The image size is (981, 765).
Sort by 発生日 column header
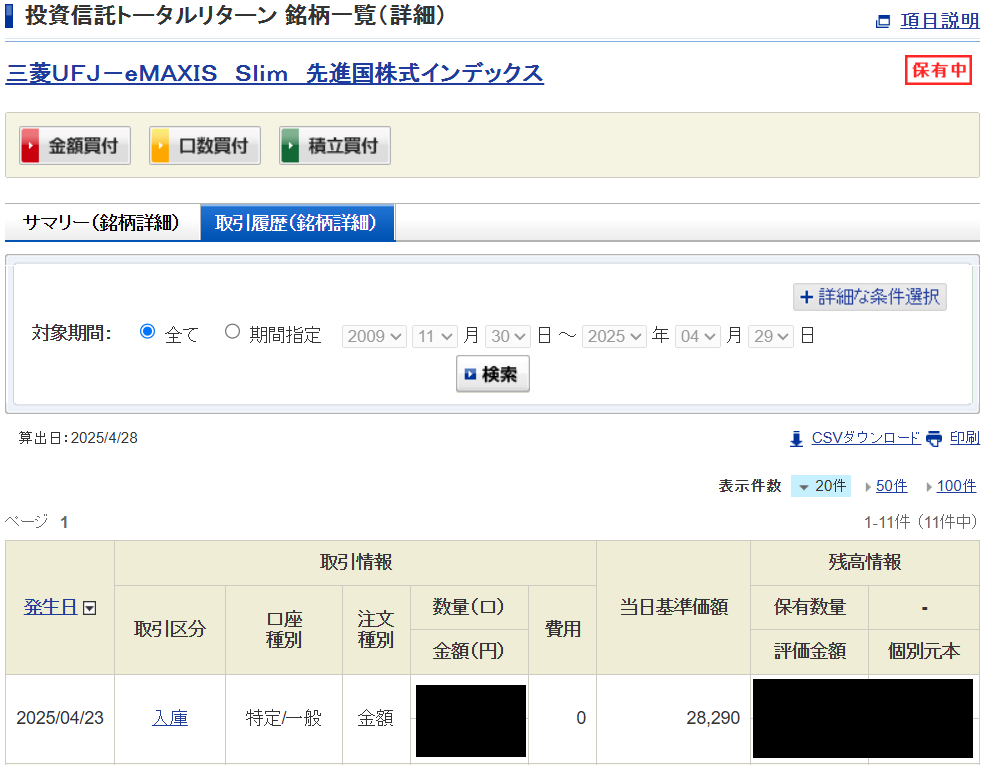pyautogui.click(x=51, y=607)
